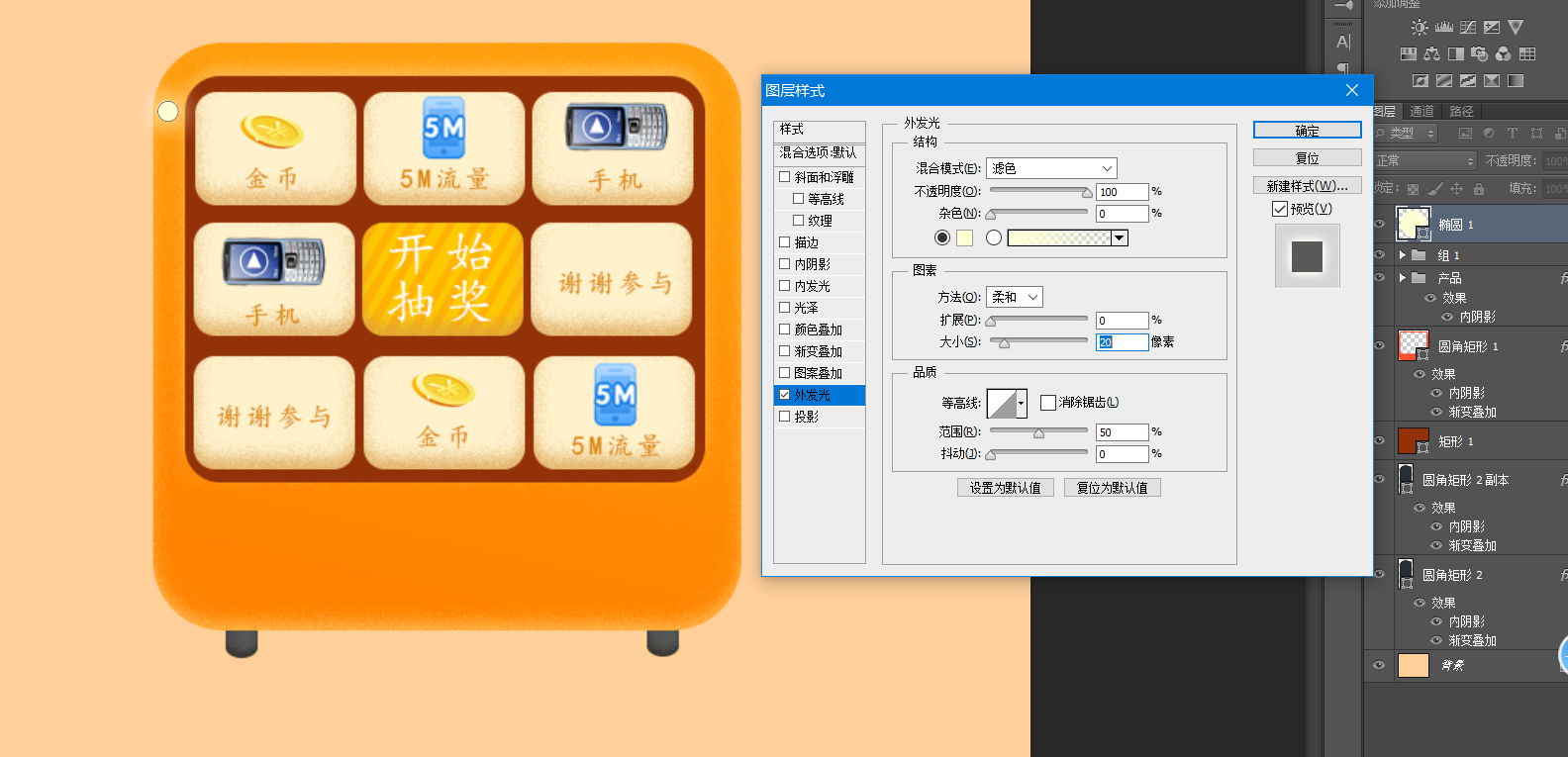Hide the 椭圆 1 layer via eye icon
The width and height of the screenshot is (1568, 757).
(1379, 225)
